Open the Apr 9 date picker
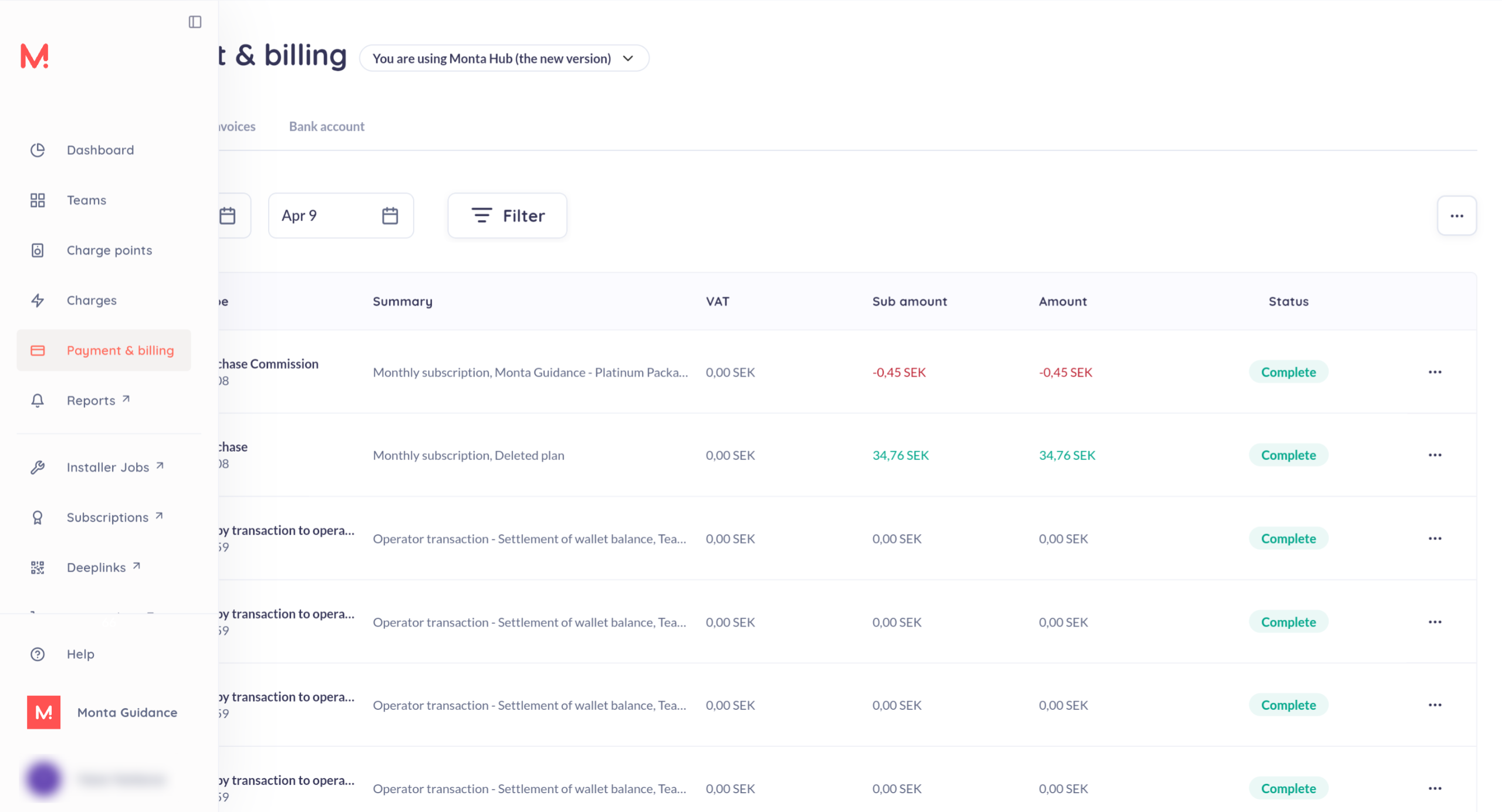1502x812 pixels. tap(340, 216)
